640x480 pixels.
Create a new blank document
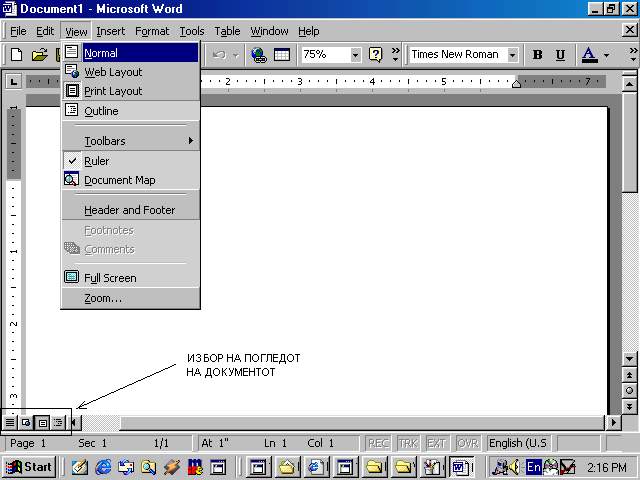click(x=16, y=54)
